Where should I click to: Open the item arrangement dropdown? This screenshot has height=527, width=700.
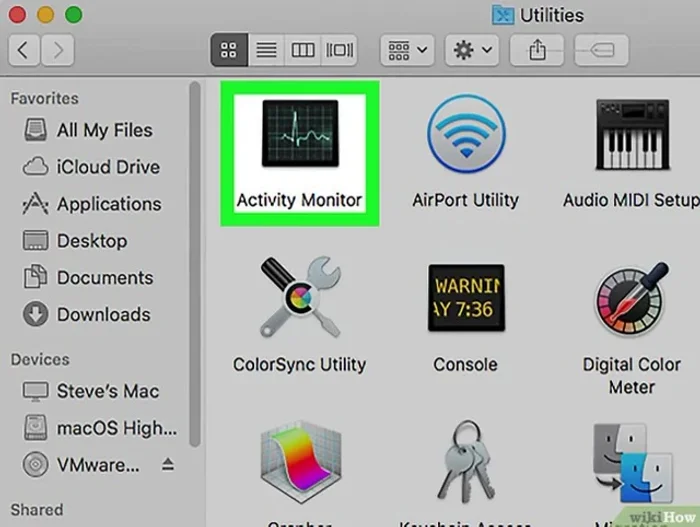click(x=407, y=50)
